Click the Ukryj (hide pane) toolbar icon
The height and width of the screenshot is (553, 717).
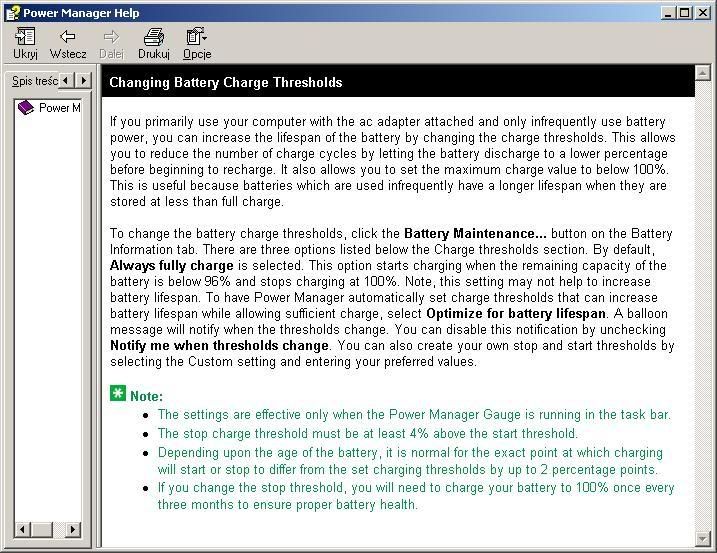click(x=25, y=38)
